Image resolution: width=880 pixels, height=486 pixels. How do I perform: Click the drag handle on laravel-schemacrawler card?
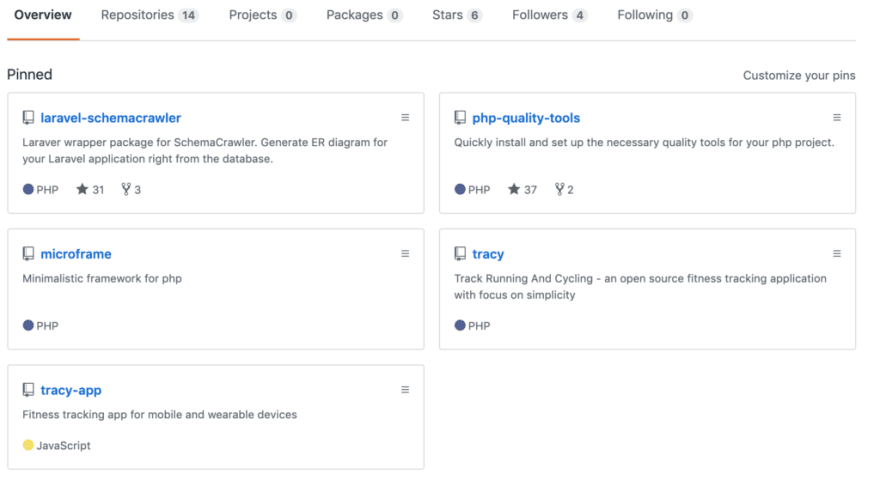pos(405,118)
